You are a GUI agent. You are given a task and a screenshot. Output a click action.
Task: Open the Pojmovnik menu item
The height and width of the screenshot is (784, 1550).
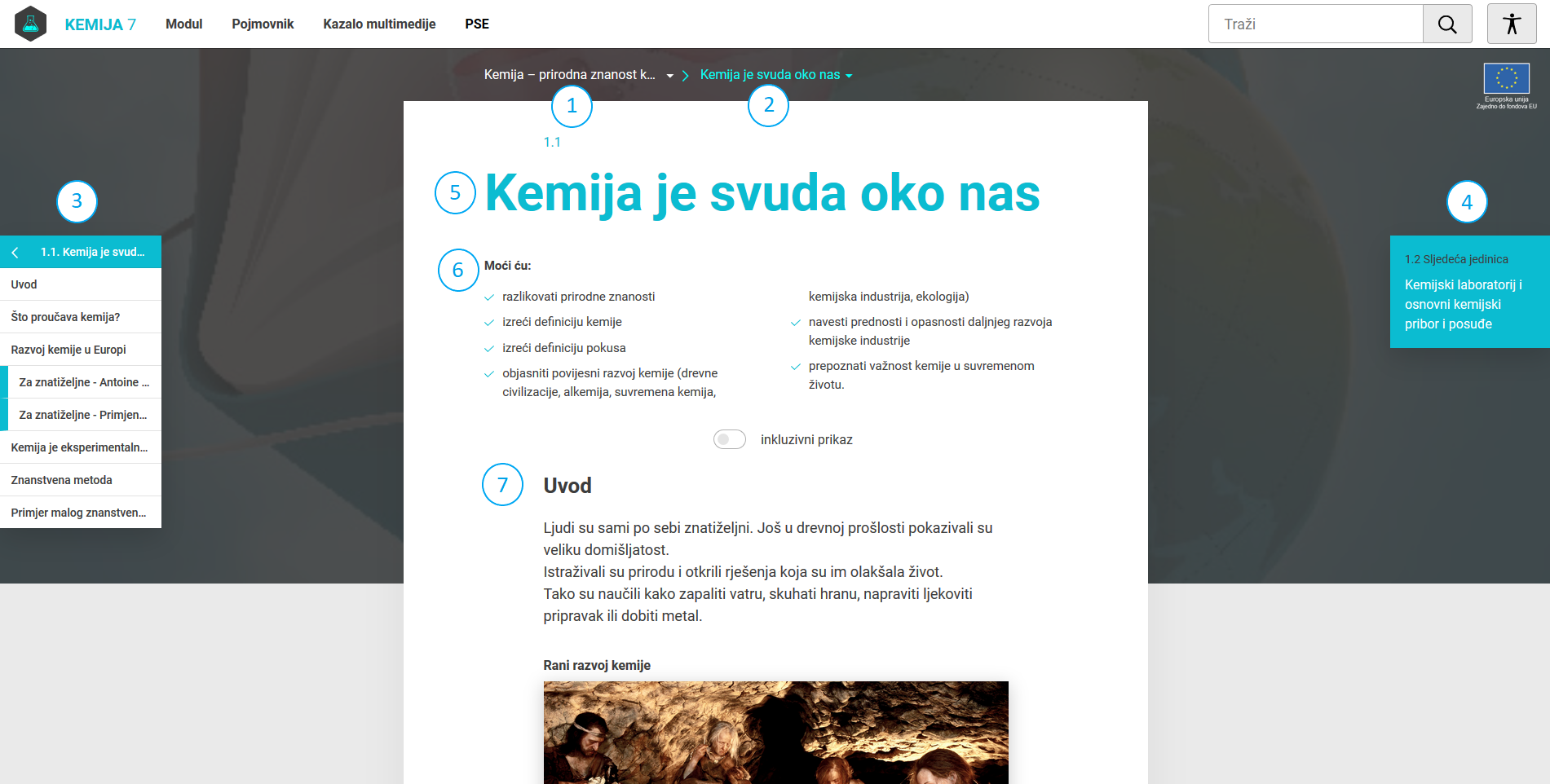(263, 24)
